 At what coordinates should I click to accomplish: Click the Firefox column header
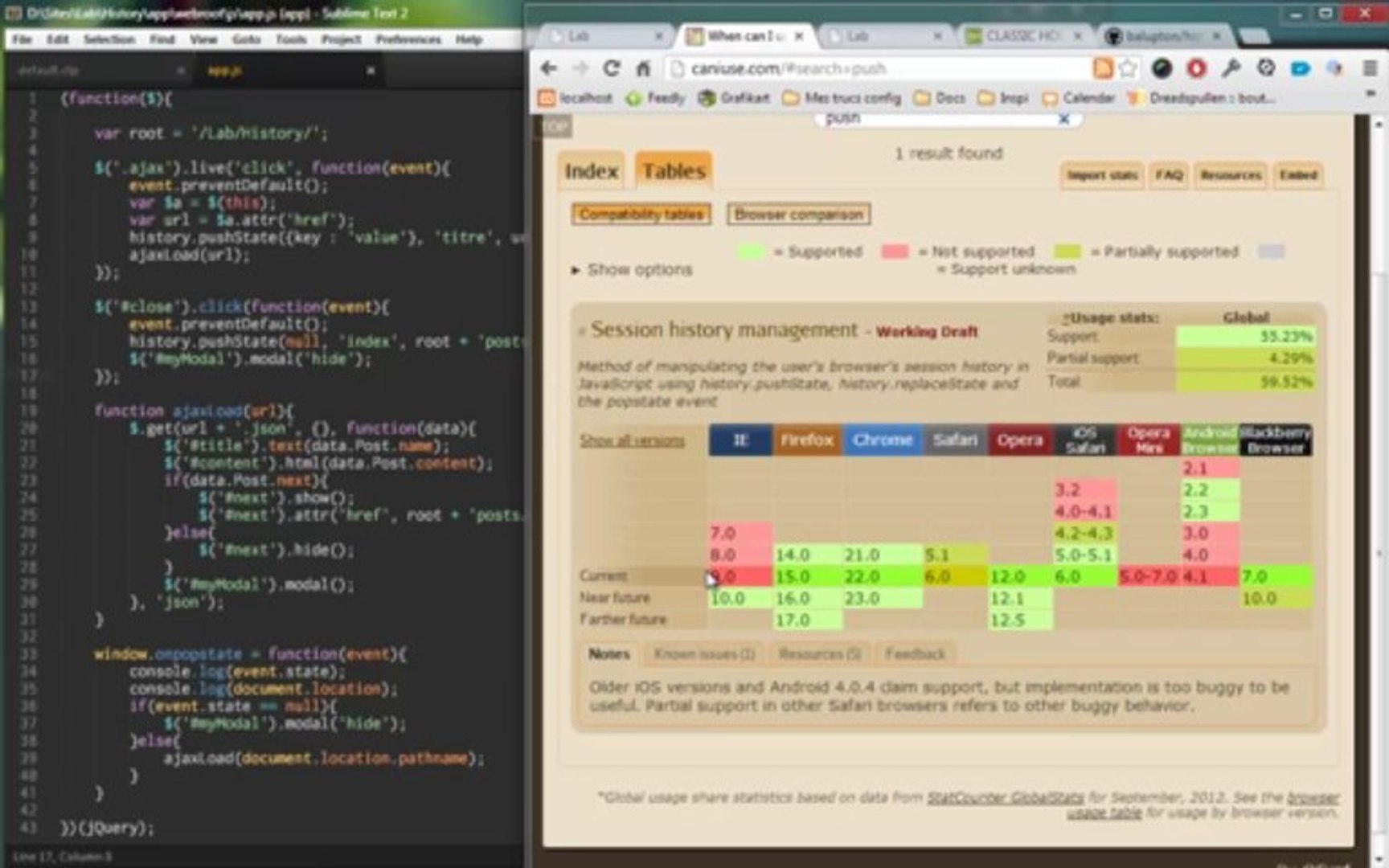pyautogui.click(x=807, y=440)
